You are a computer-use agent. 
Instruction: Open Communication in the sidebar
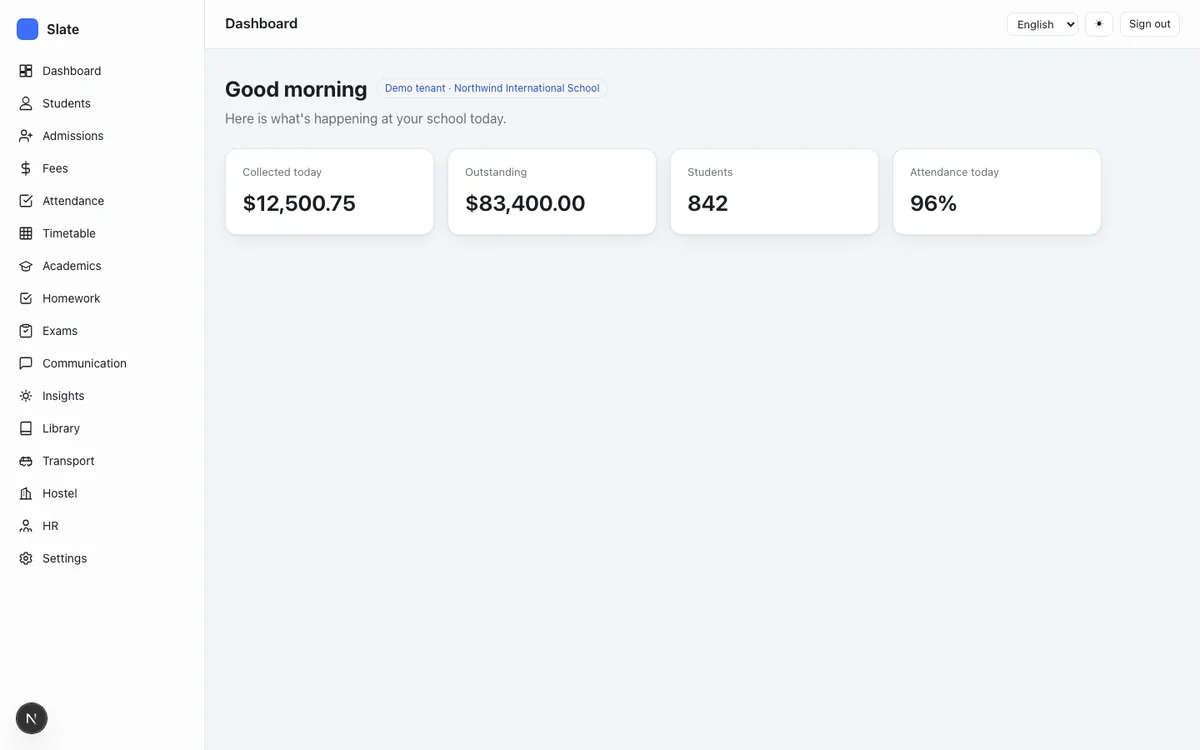point(84,363)
